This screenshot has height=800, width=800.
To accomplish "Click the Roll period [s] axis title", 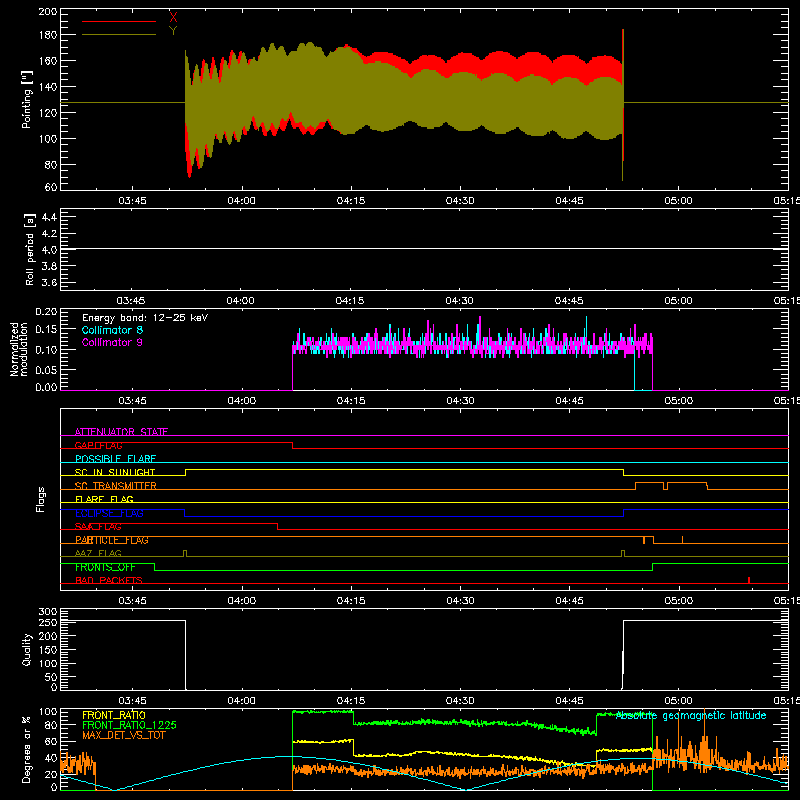I will 30,249.
